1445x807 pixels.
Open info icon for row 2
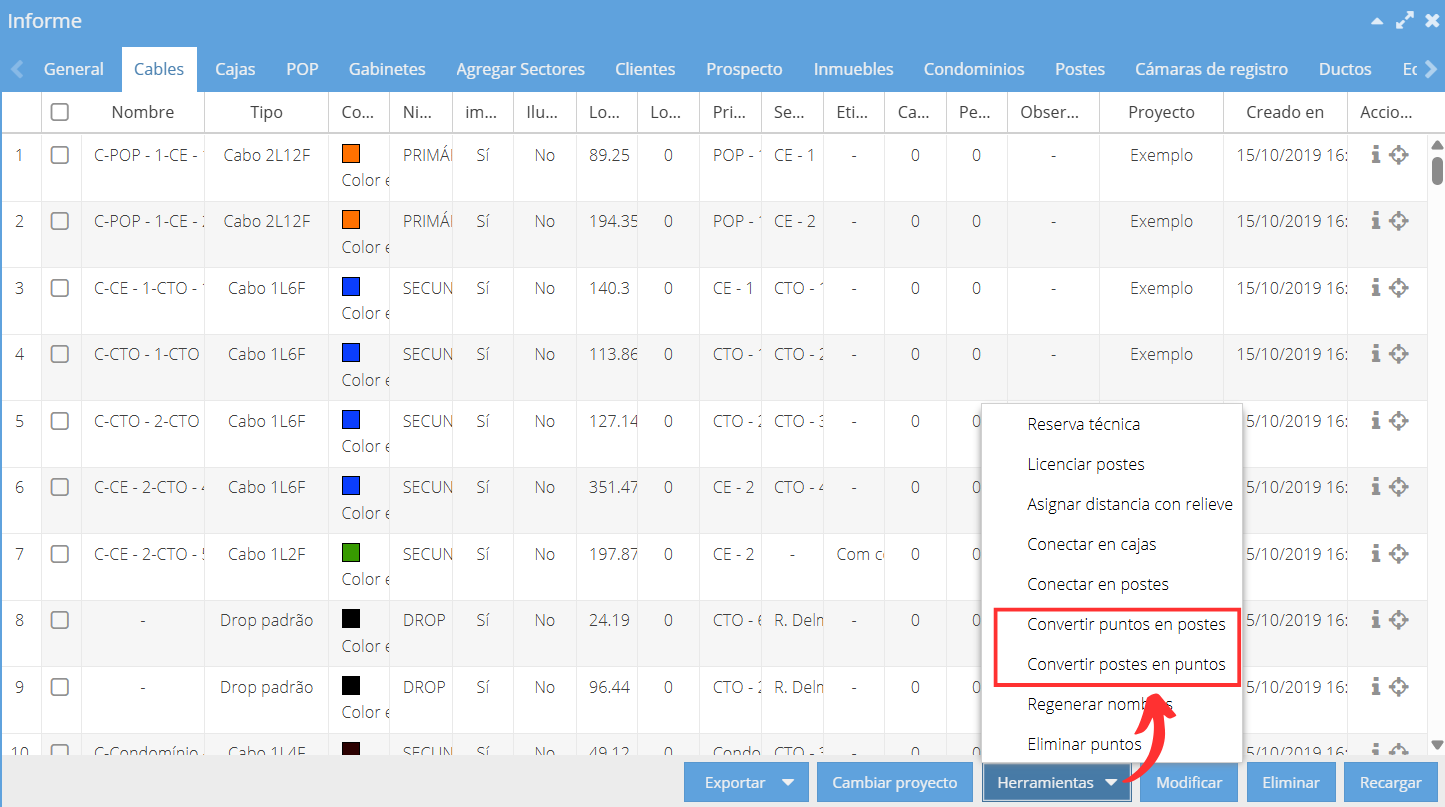(1376, 221)
